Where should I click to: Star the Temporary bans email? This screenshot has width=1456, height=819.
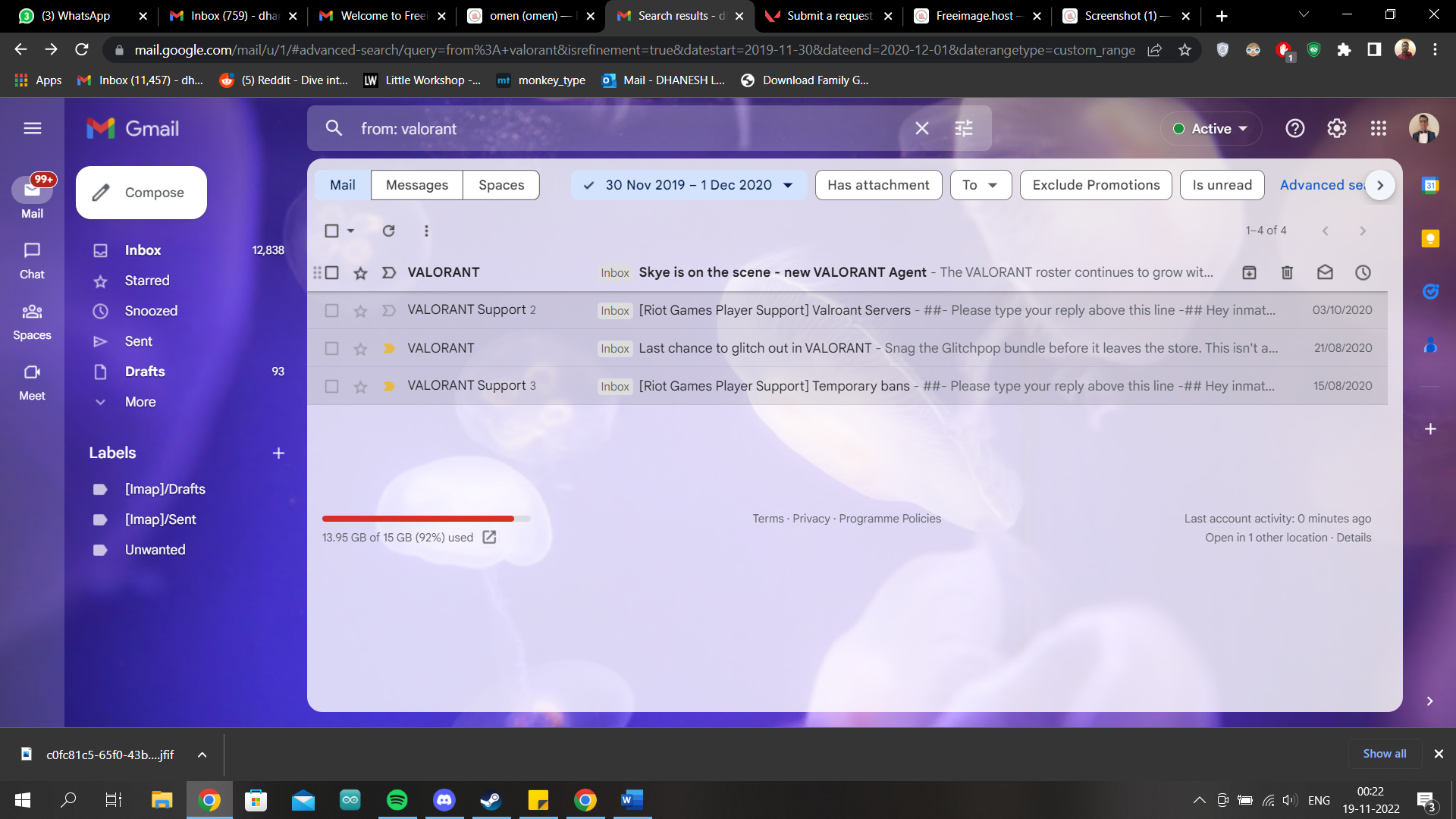[360, 386]
